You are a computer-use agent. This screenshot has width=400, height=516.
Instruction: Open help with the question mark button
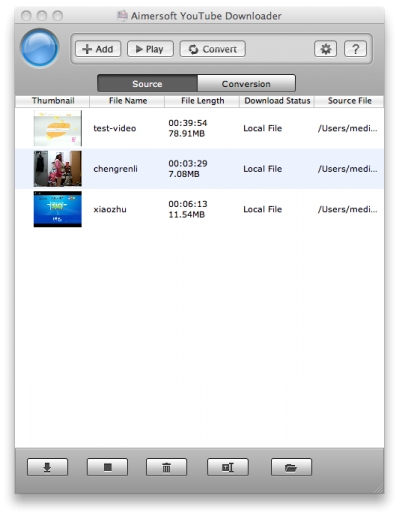(355, 49)
